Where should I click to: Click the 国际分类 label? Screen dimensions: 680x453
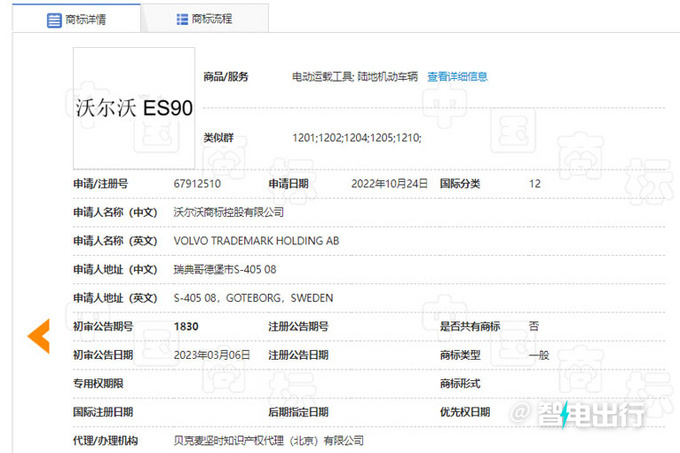460,184
